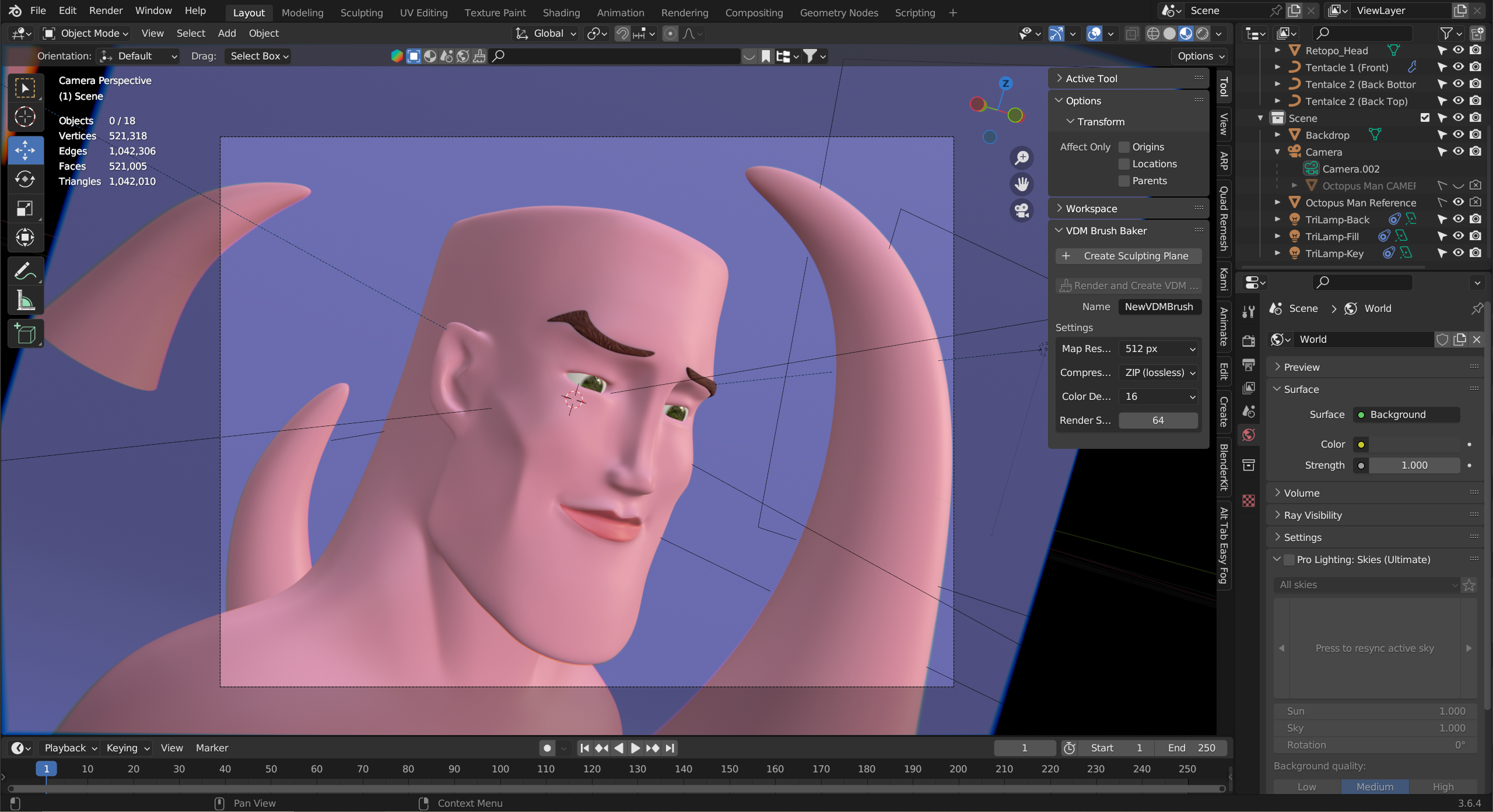Click the Play animation button
This screenshot has width=1493, height=812.
[636, 748]
